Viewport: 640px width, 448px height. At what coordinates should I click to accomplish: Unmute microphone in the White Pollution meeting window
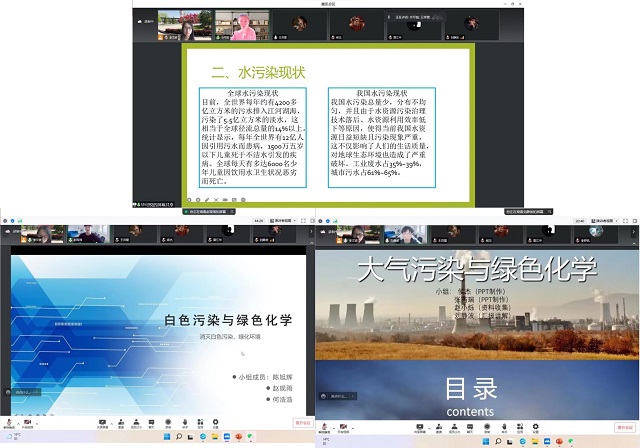point(9,423)
